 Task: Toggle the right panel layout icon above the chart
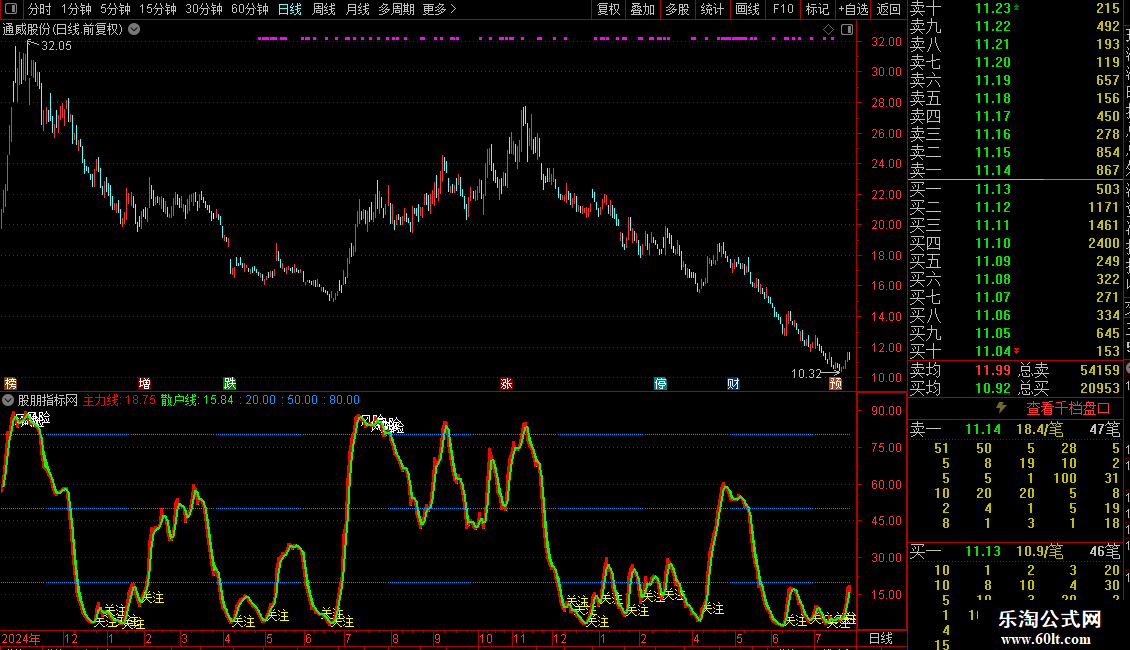tap(847, 30)
